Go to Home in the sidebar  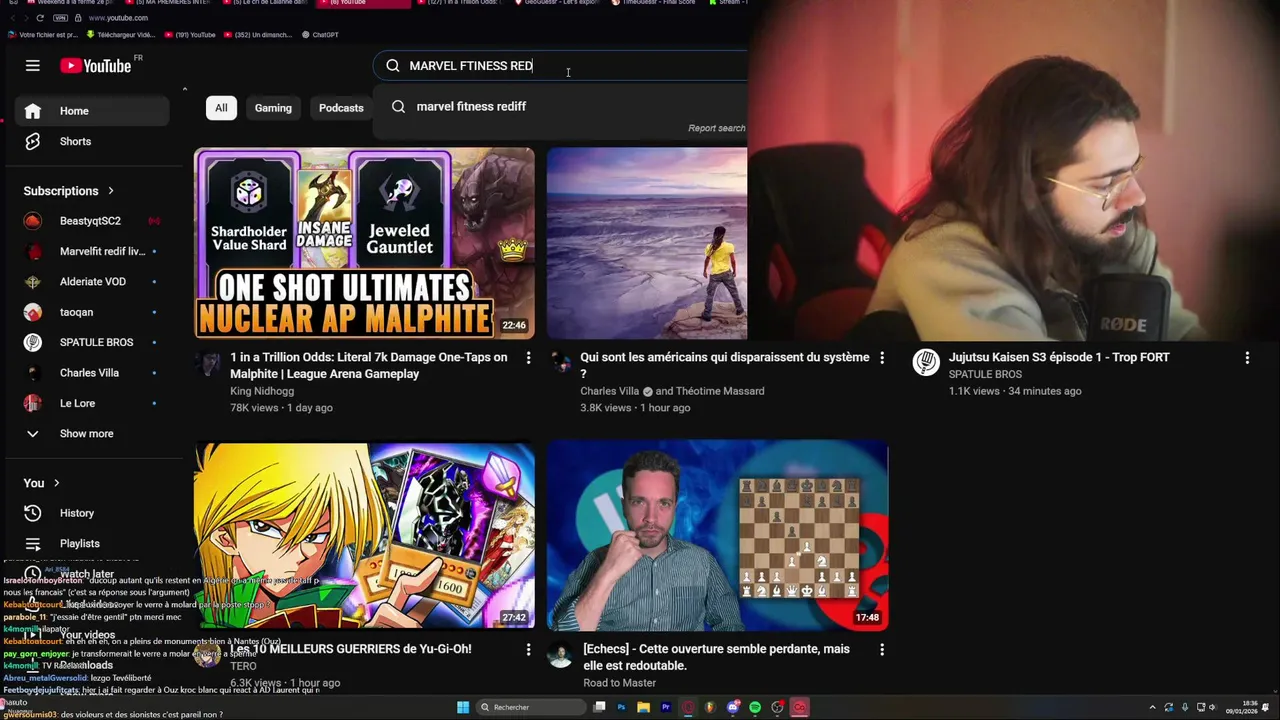click(x=92, y=111)
